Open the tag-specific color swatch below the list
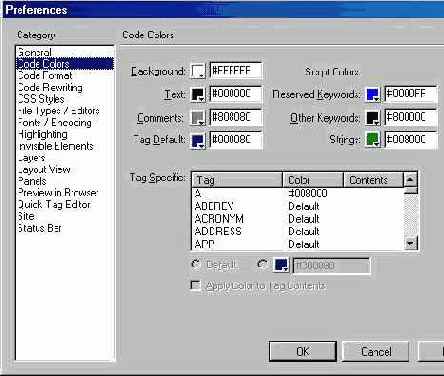Viewport: 444px width, 376px height. coord(281,265)
